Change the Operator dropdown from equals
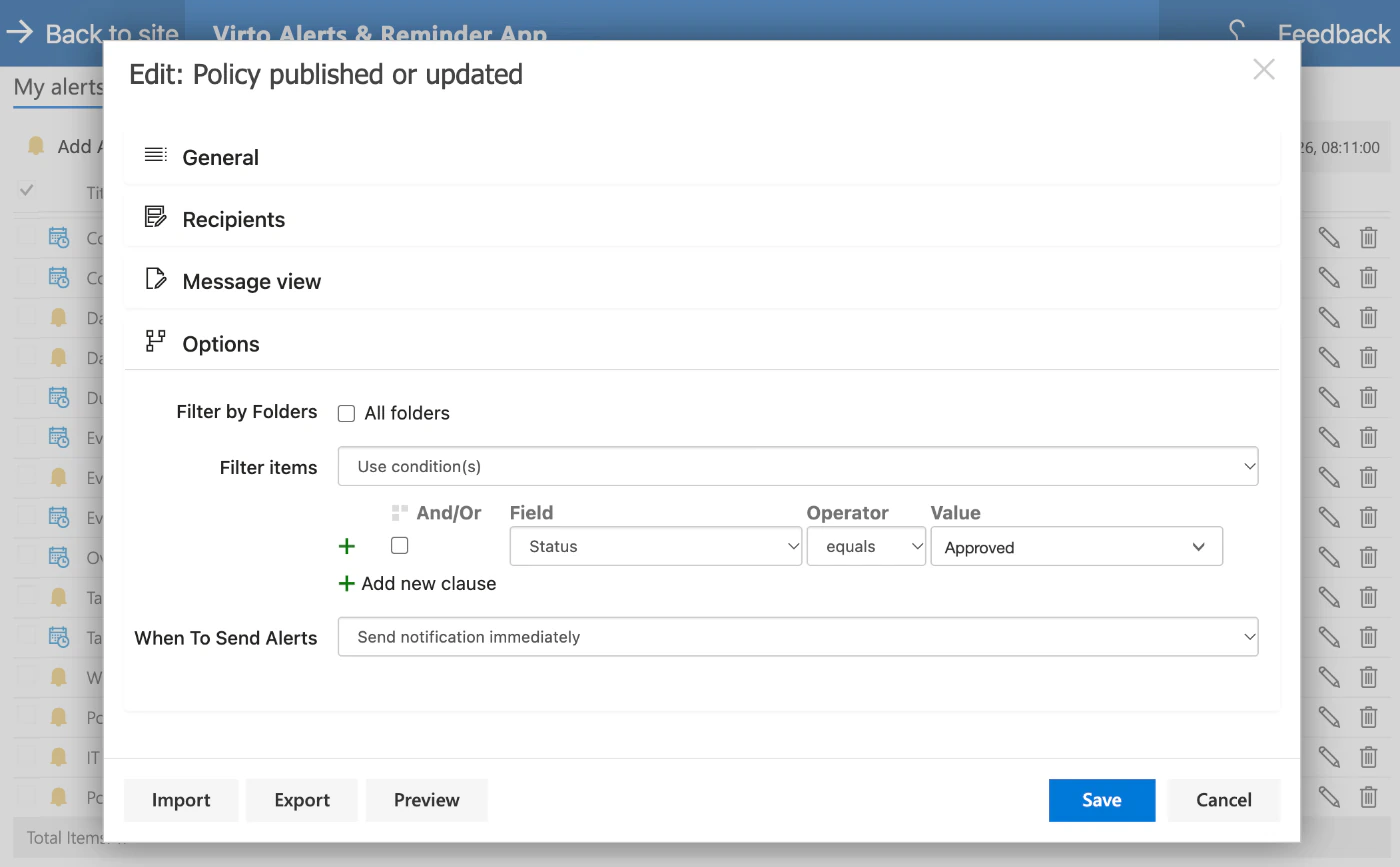 click(866, 547)
